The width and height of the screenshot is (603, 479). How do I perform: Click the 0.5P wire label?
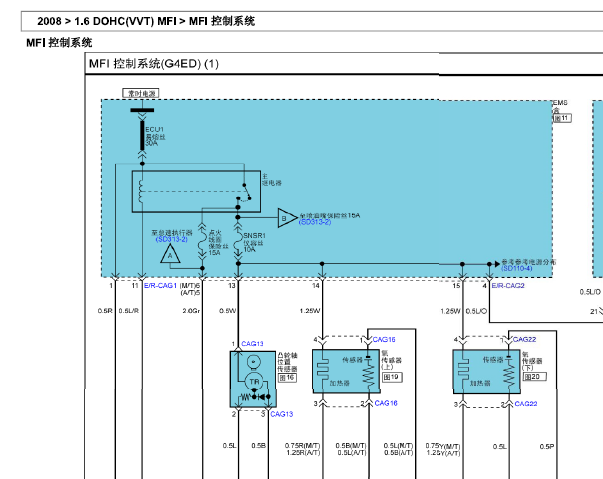coord(546,446)
